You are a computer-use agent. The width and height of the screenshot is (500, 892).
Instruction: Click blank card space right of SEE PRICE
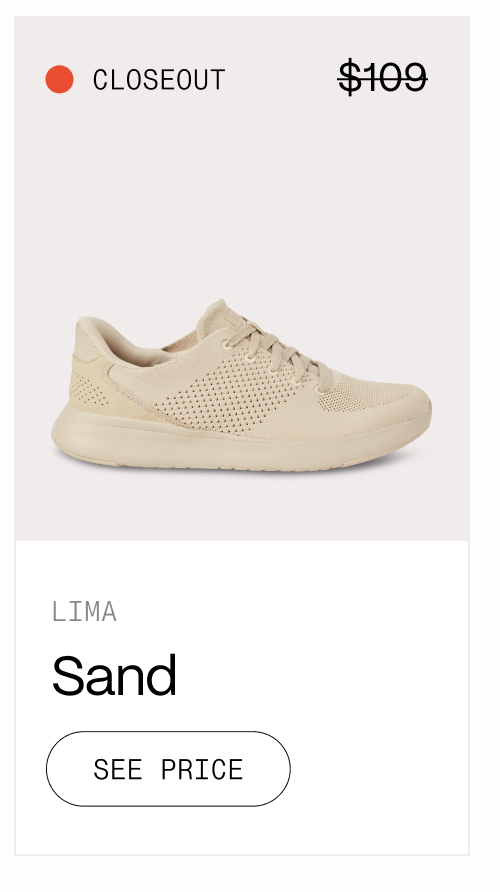(x=378, y=769)
